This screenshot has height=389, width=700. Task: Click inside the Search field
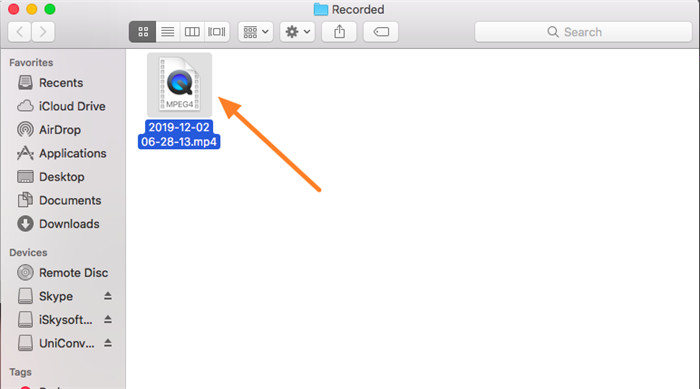583,32
